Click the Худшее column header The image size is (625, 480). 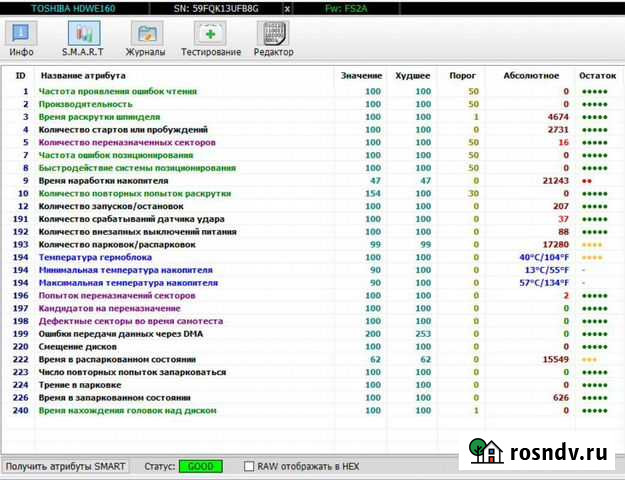point(412,75)
